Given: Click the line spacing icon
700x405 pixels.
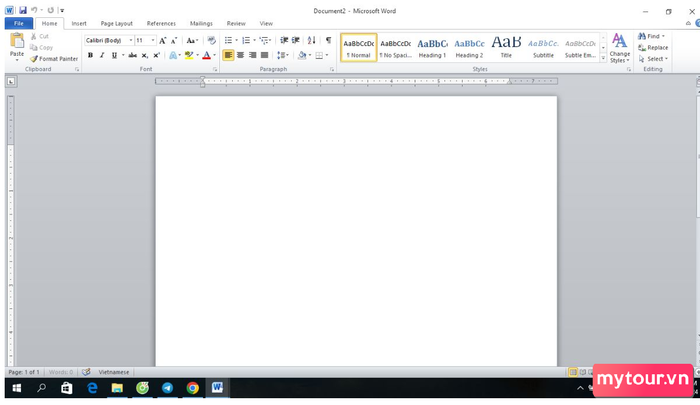Looking at the screenshot, I should [x=281, y=55].
